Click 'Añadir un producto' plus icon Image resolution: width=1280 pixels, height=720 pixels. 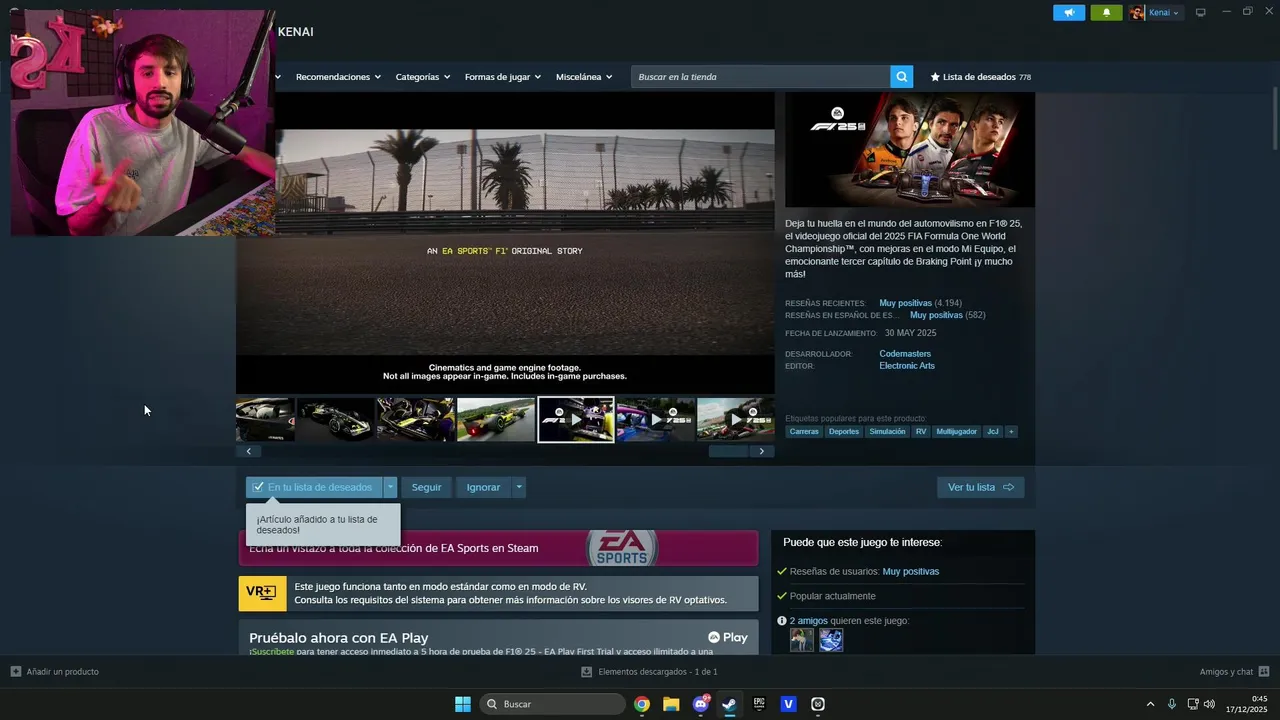[15, 672]
